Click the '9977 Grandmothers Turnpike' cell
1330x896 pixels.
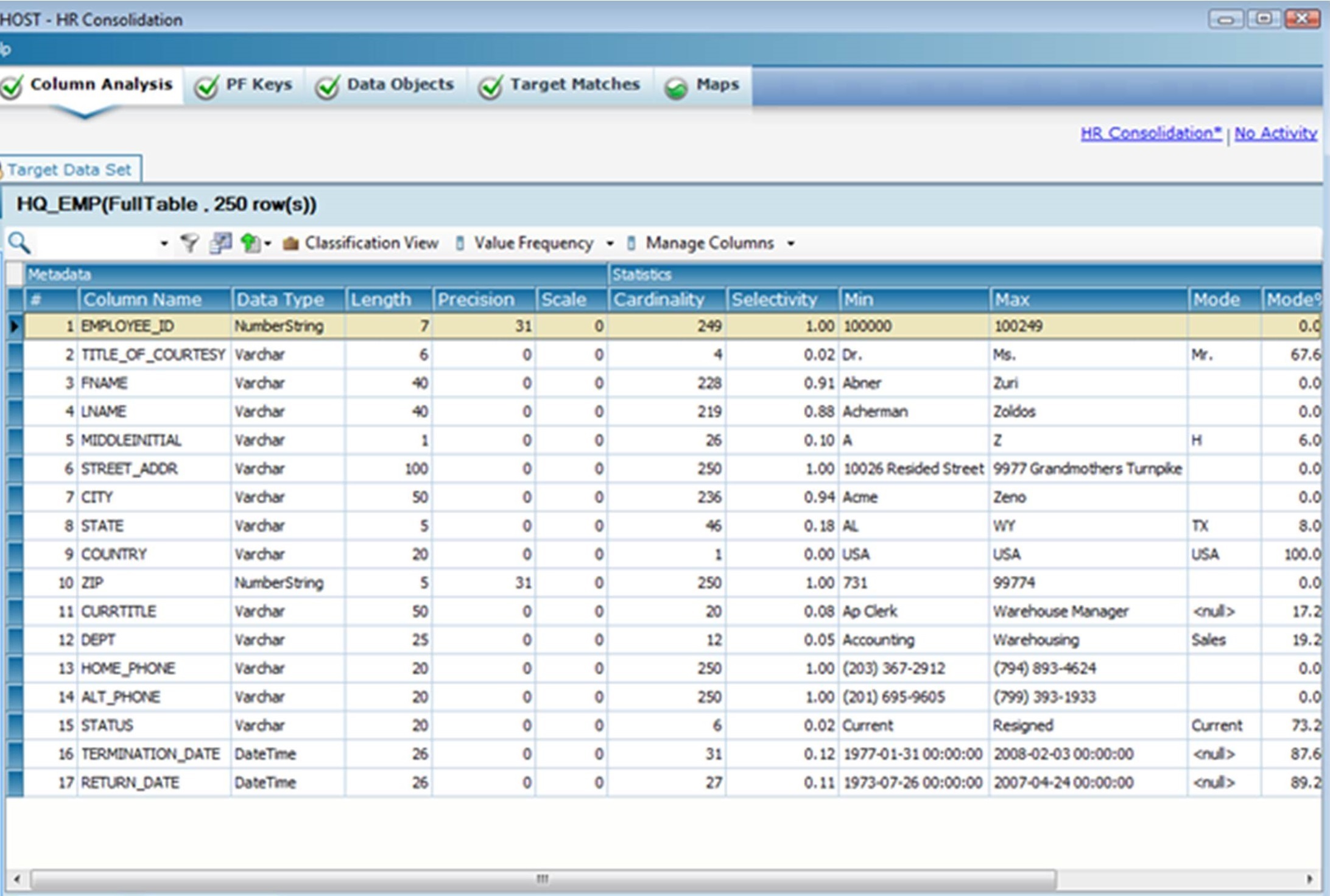1089,469
